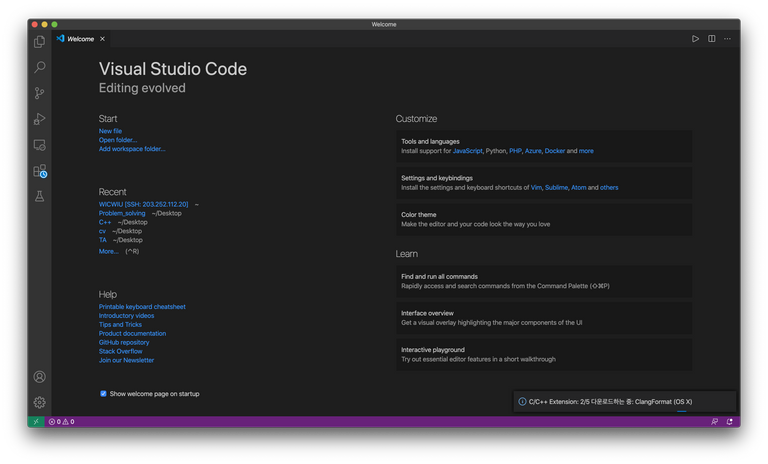The height and width of the screenshot is (464, 768).
Task: Click the feedback icon in status bar
Action: click(715, 421)
